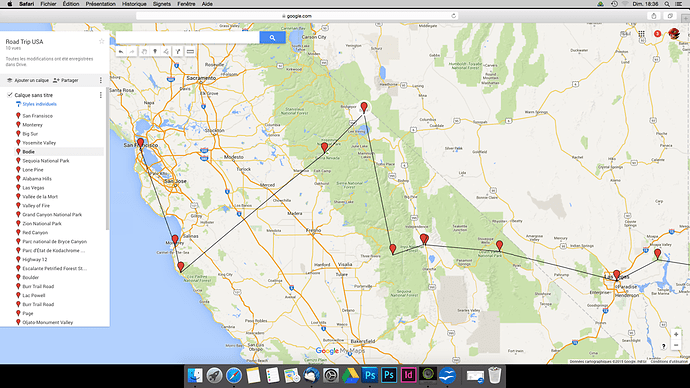Open the Historique menu

[134, 4]
